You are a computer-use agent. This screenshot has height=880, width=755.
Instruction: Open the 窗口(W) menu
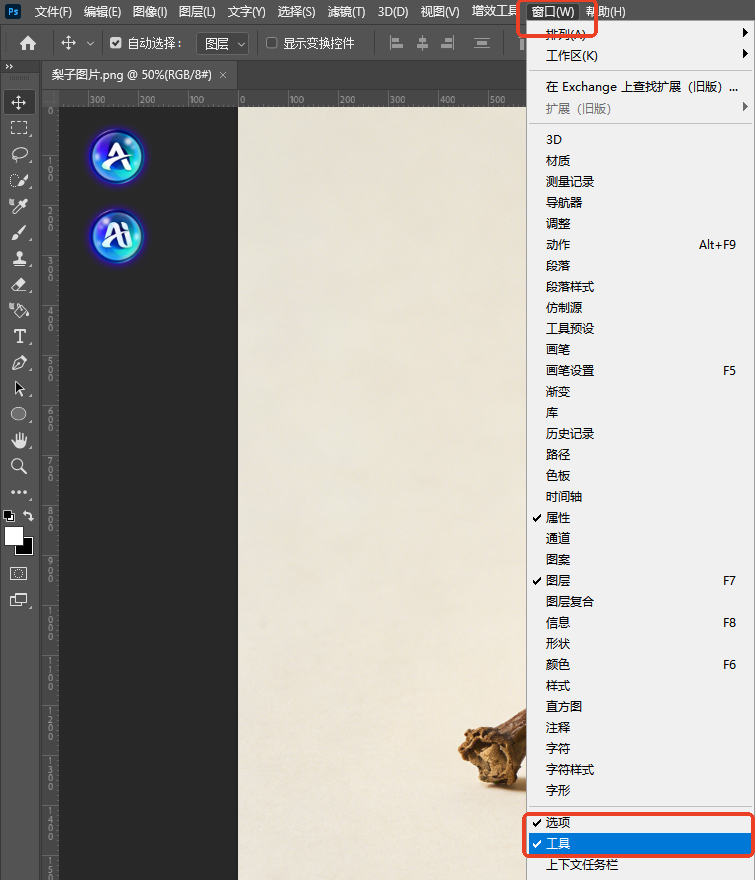(553, 12)
